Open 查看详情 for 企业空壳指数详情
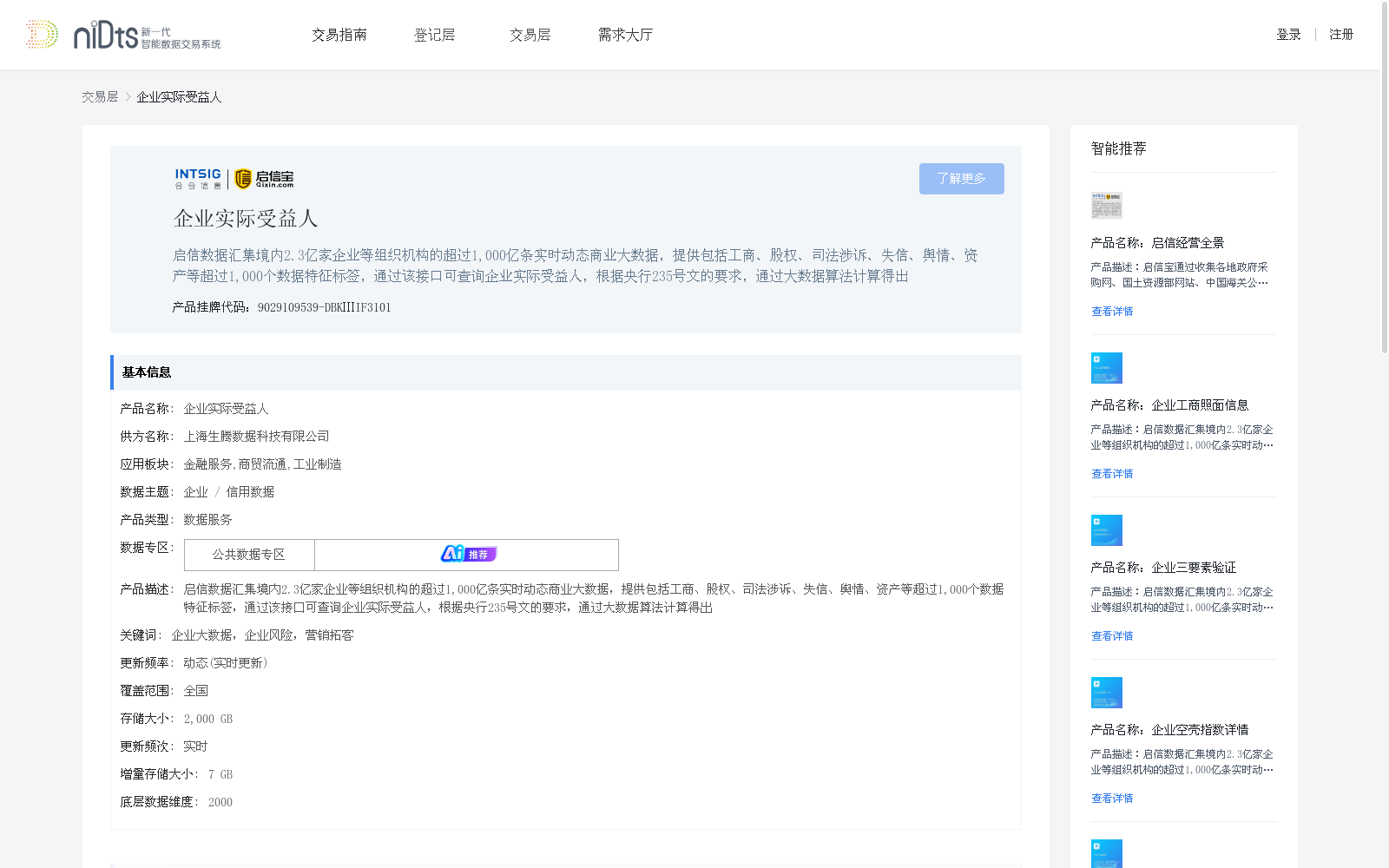The height and width of the screenshot is (868, 1389). 1112,799
